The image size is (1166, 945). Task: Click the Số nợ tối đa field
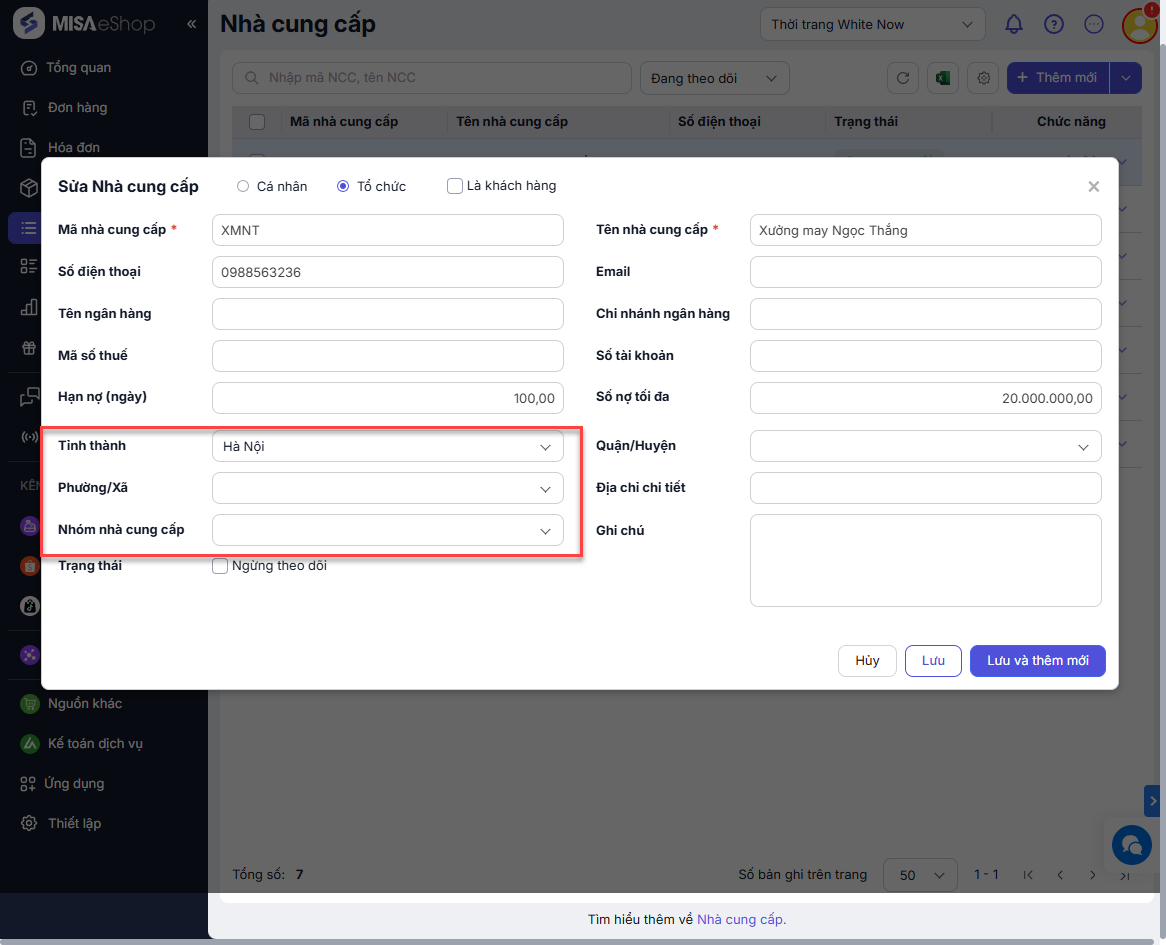click(x=925, y=398)
